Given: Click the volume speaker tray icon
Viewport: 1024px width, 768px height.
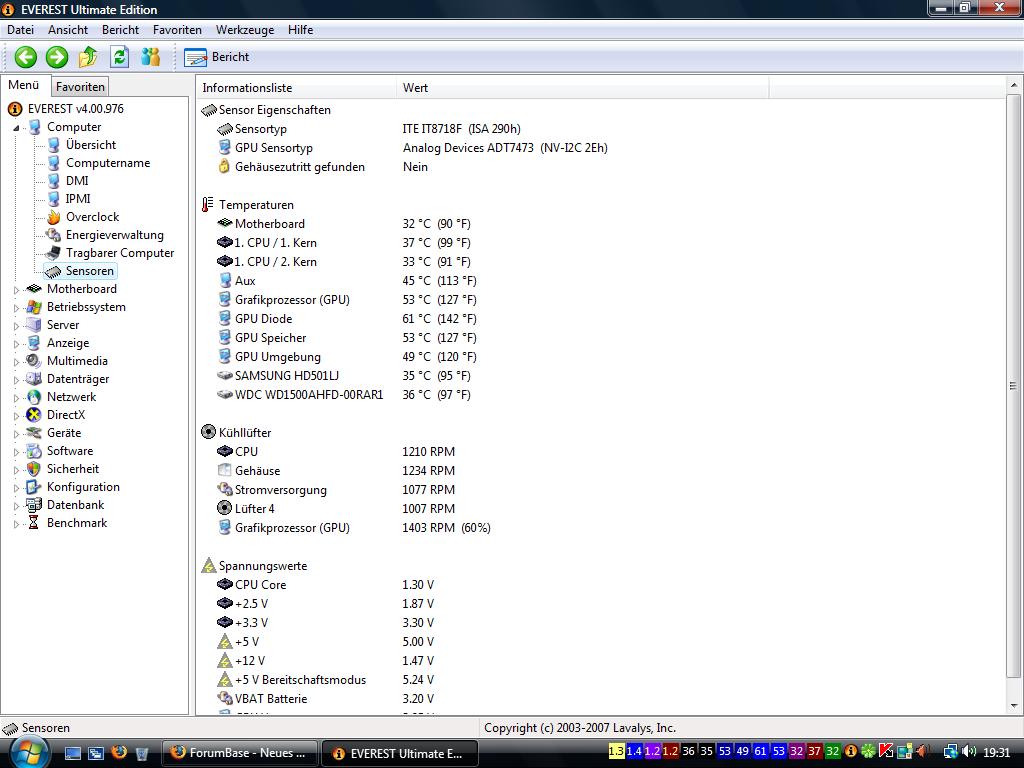Looking at the screenshot, I should [x=969, y=752].
